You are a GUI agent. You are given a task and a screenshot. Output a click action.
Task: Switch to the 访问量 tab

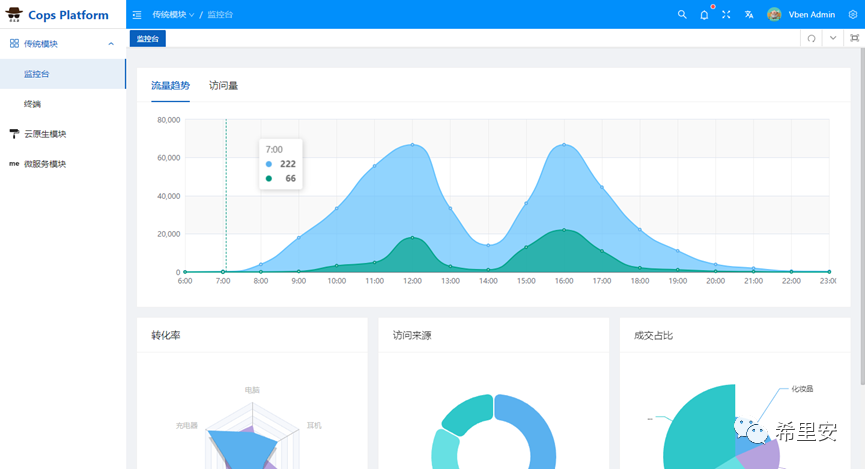223,86
